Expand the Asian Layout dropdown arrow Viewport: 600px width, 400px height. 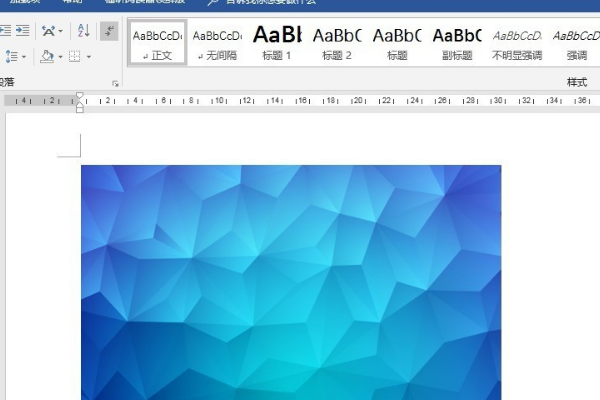pos(60,31)
